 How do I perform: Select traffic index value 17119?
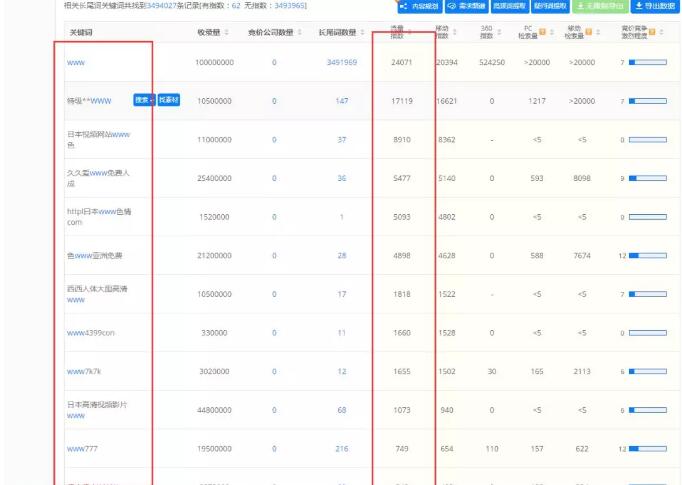pos(401,101)
